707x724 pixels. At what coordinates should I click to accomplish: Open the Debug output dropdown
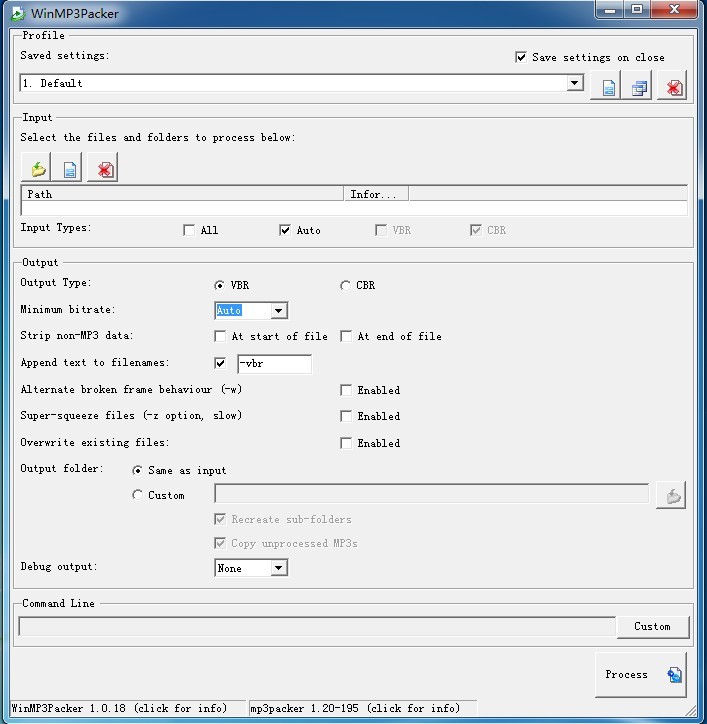tap(279, 568)
